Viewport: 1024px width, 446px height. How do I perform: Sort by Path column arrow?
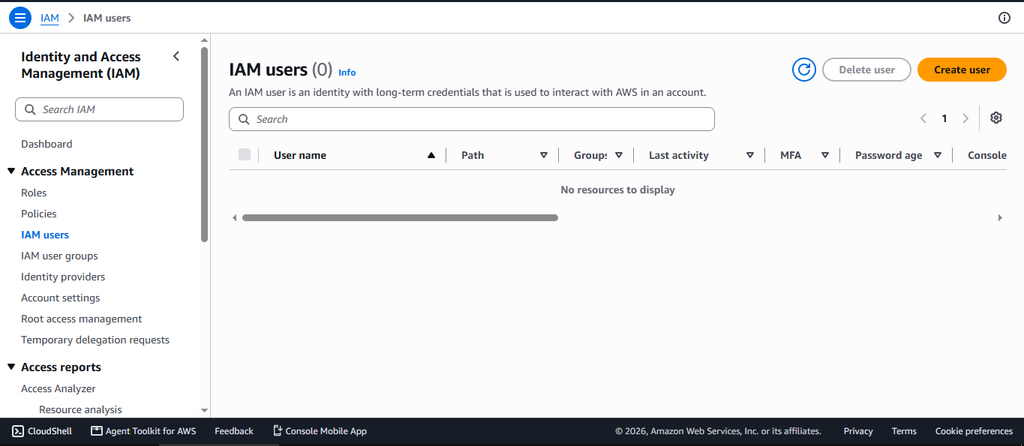pos(543,155)
